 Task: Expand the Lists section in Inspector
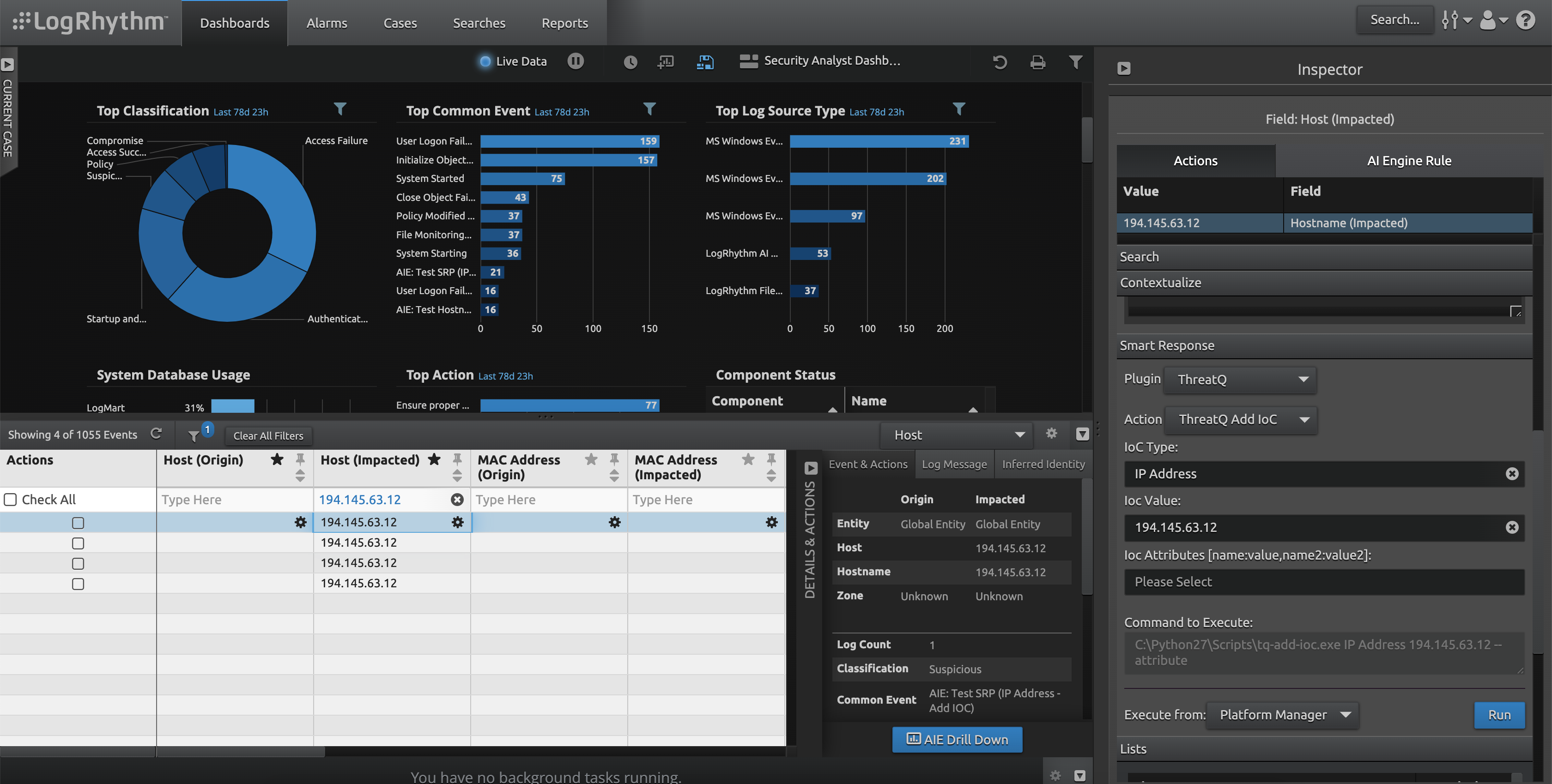point(1324,749)
